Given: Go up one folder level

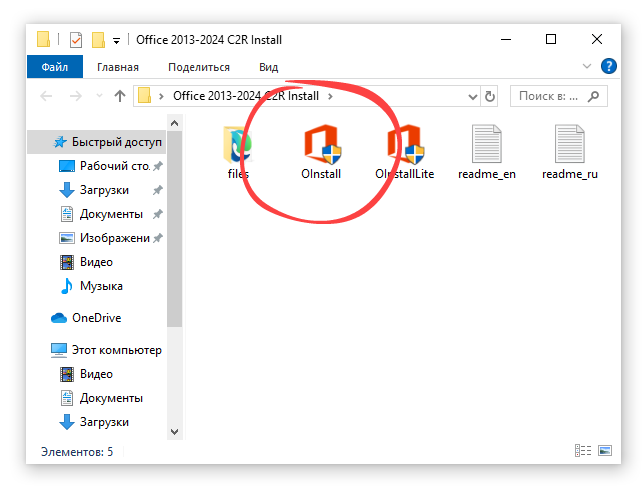Looking at the screenshot, I should [120, 96].
